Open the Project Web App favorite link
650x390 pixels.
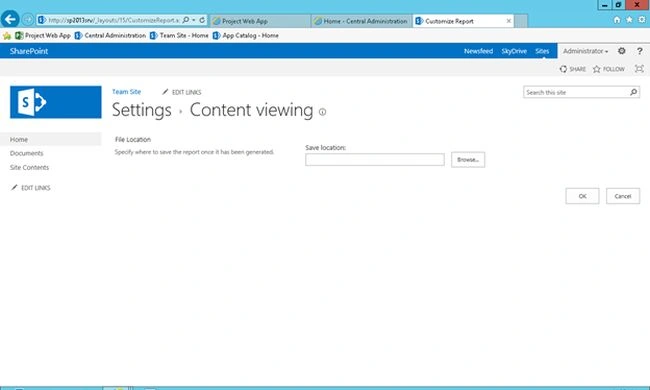coord(43,36)
